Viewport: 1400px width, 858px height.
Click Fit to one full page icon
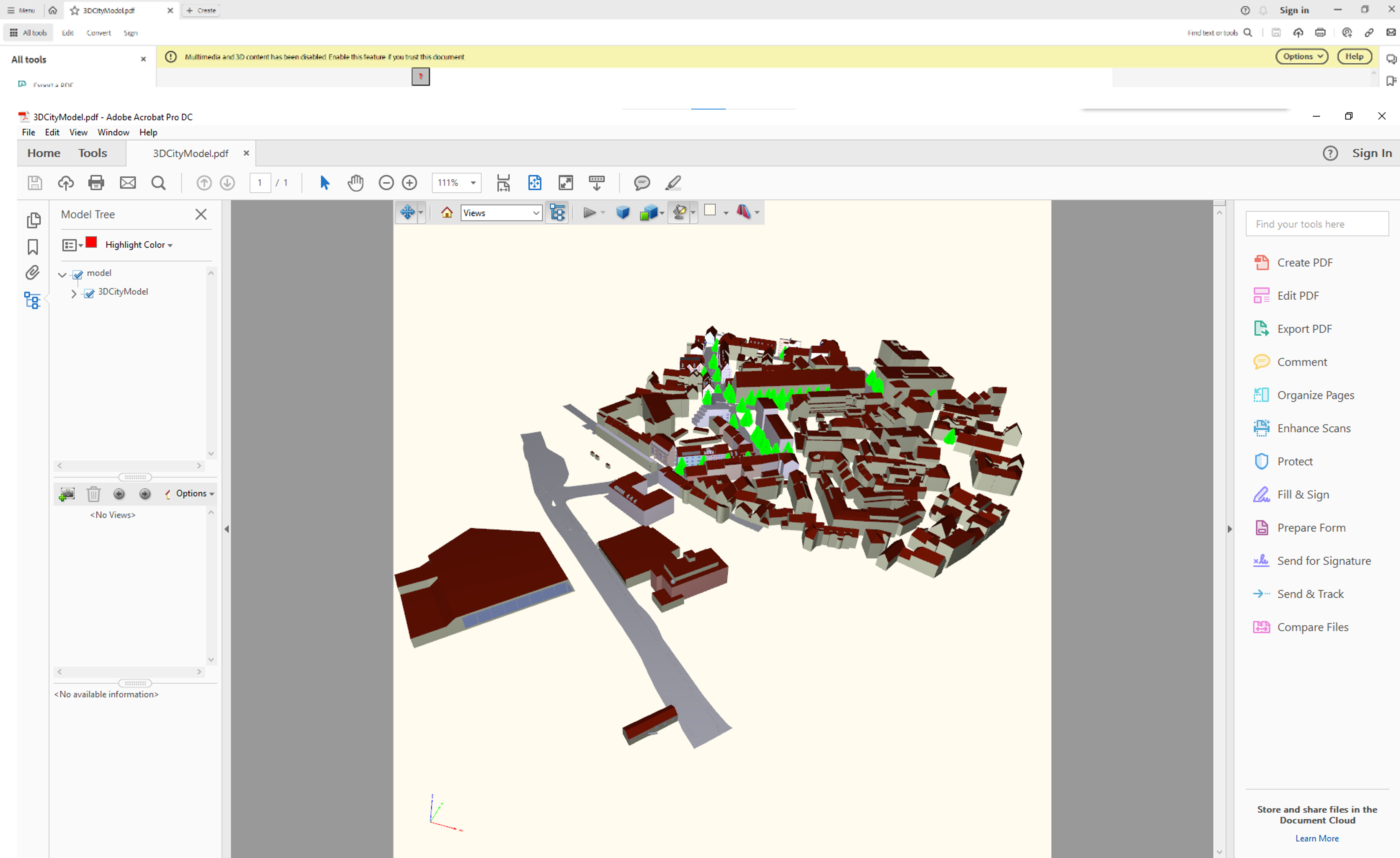click(x=535, y=182)
